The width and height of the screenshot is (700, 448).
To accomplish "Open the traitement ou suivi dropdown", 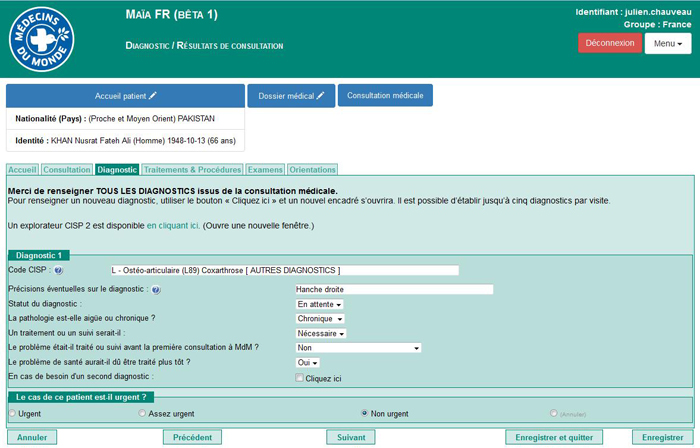I will point(321,333).
